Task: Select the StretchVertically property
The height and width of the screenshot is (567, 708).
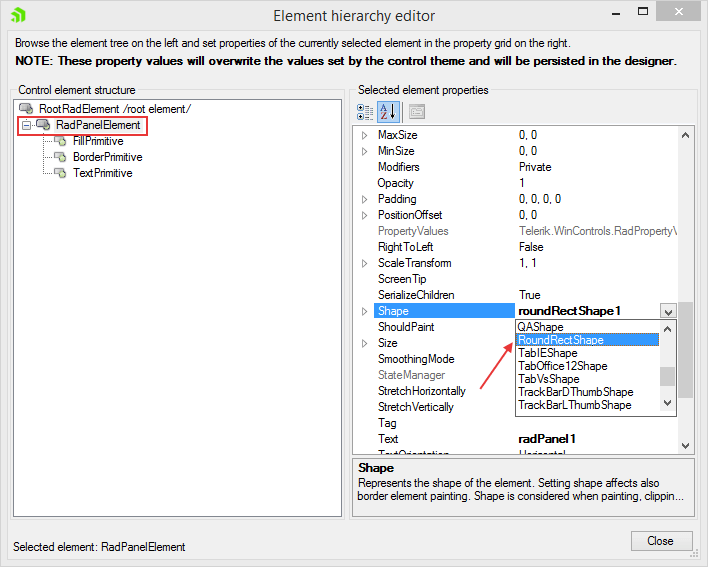Action: pos(415,407)
